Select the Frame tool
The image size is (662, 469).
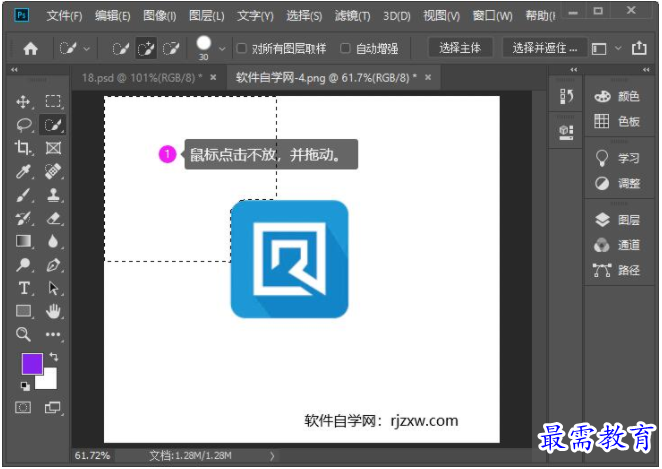tap(53, 148)
